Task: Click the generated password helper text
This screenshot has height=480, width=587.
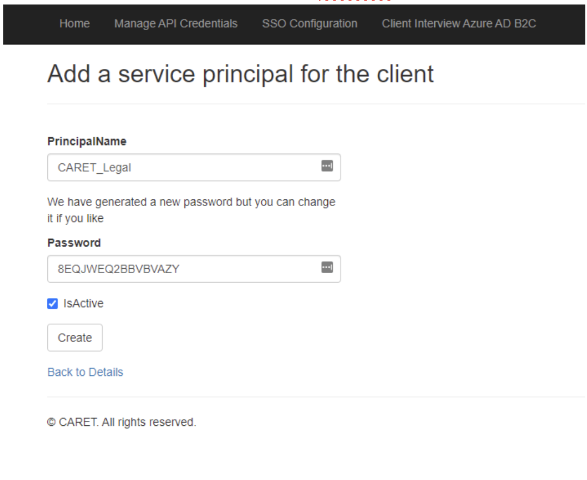Action: click(x=191, y=210)
